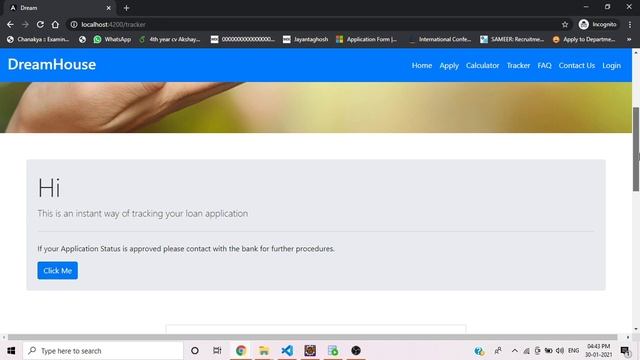The height and width of the screenshot is (360, 640).
Task: Close the Dream browser tab
Action: point(109,8)
